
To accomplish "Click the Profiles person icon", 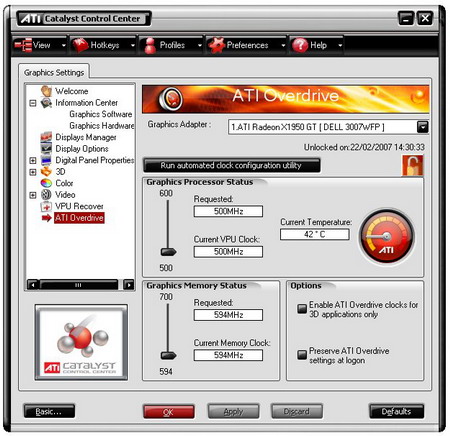I will coord(150,45).
